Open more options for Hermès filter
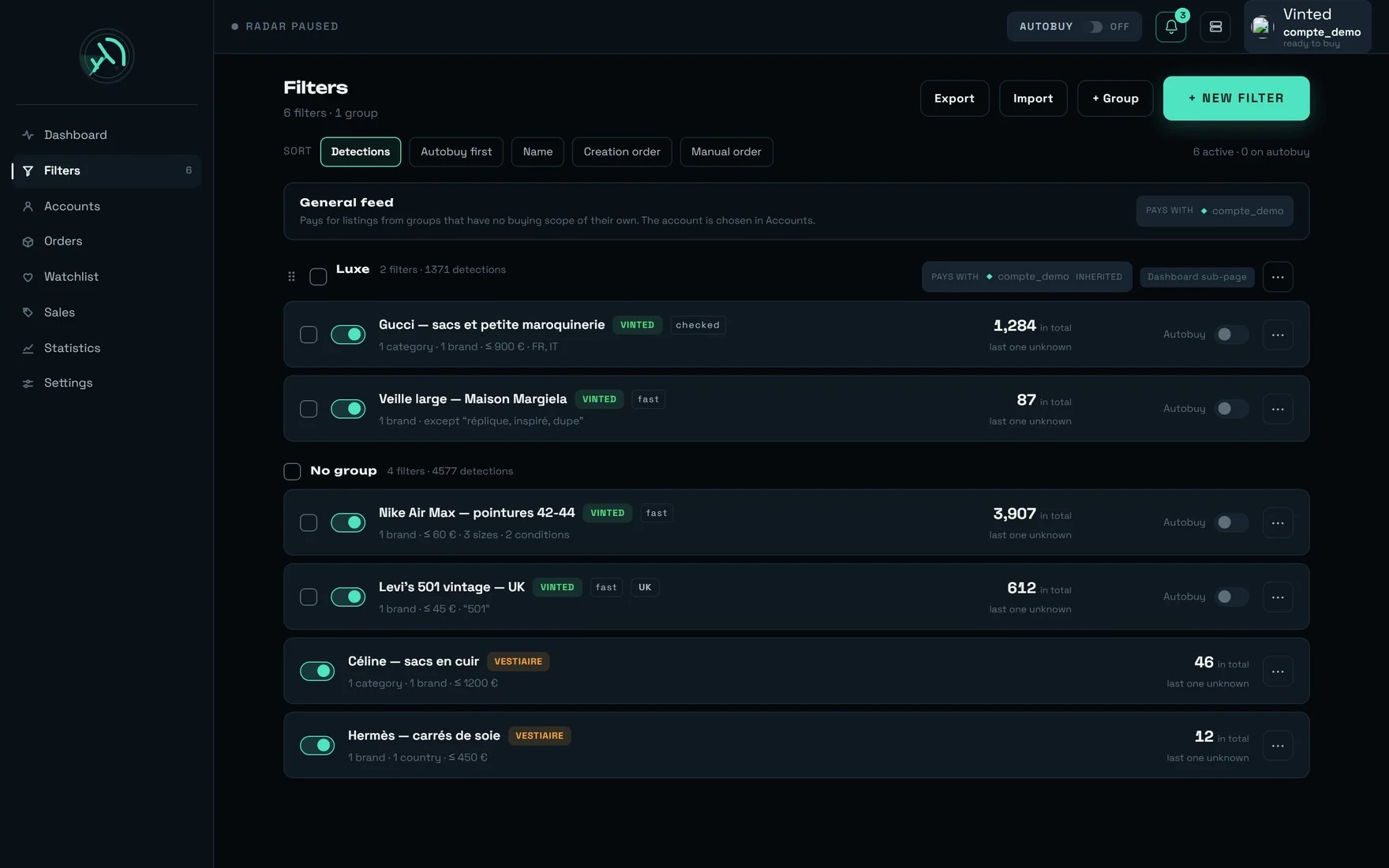 1278,745
